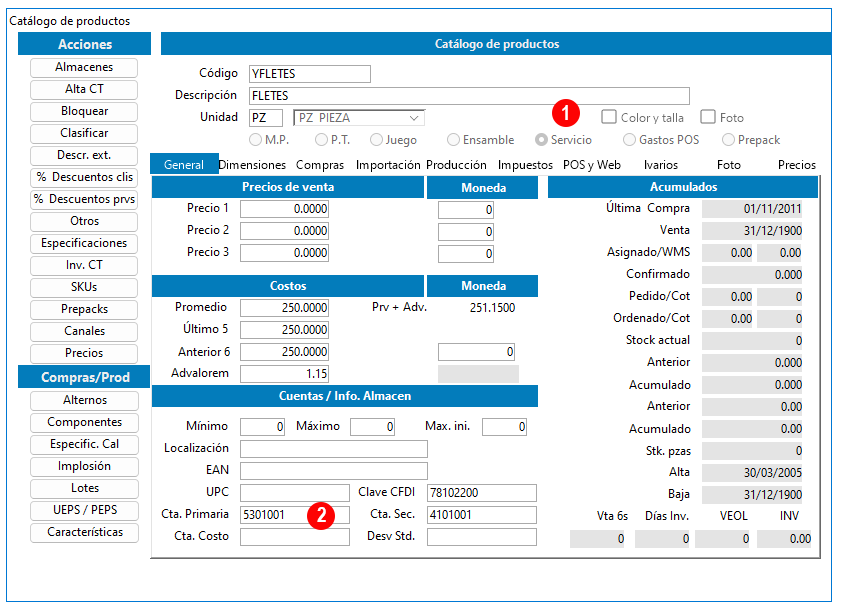Select the M.P. radio option
This screenshot has width=843, height=611.
point(255,140)
